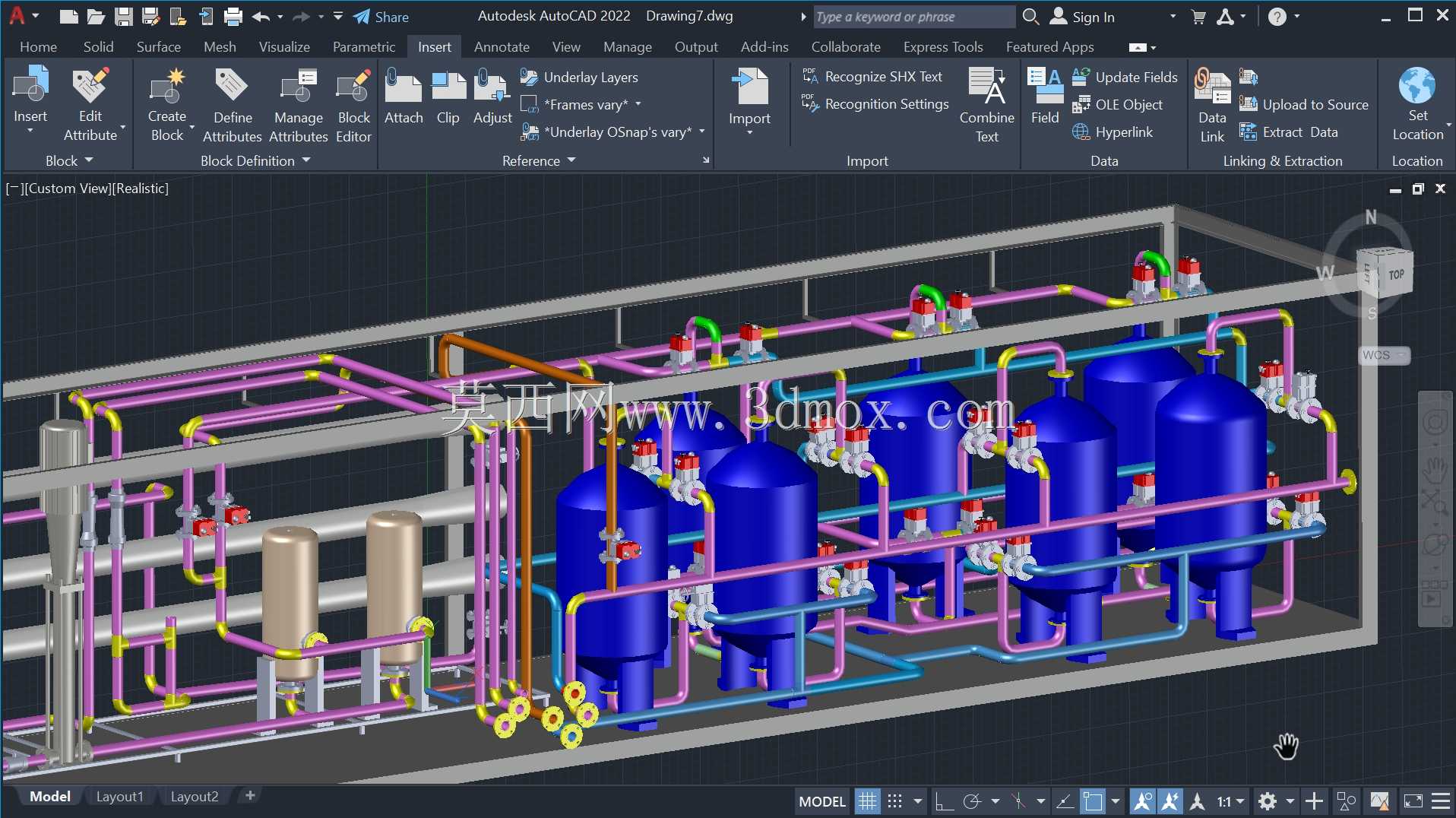This screenshot has width=1456, height=818.
Task: Save the drawing with the floppy icon
Action: 124,17
